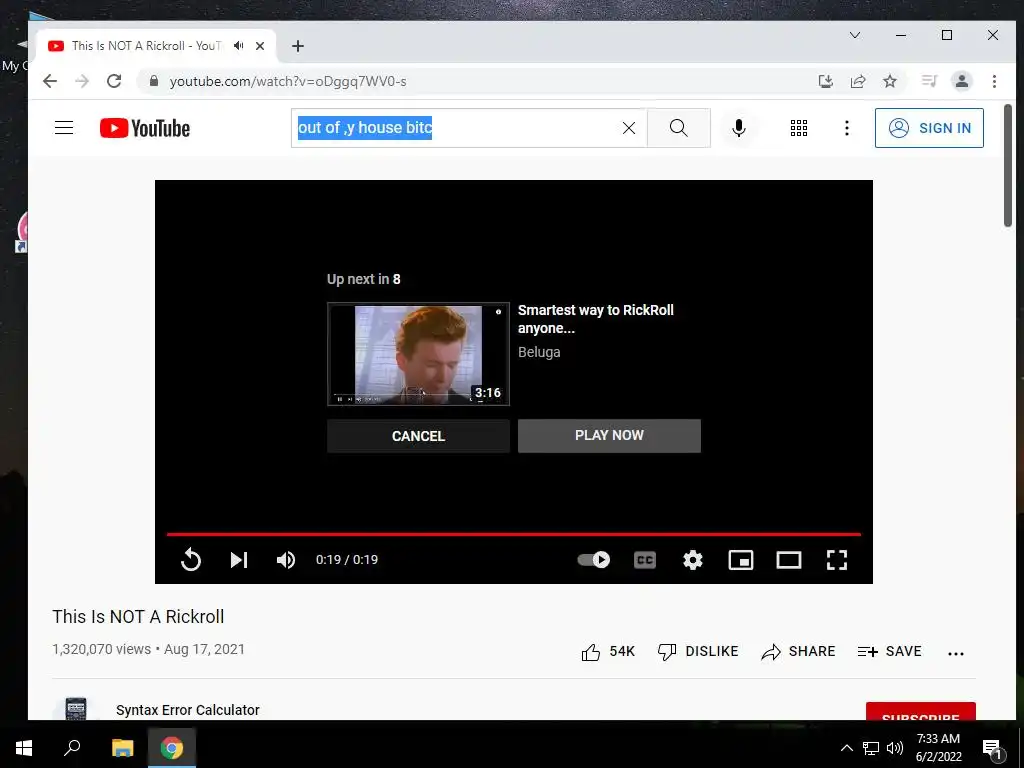Click Syntax Error Calculator channel avatar
1024x768 pixels.
(x=76, y=709)
